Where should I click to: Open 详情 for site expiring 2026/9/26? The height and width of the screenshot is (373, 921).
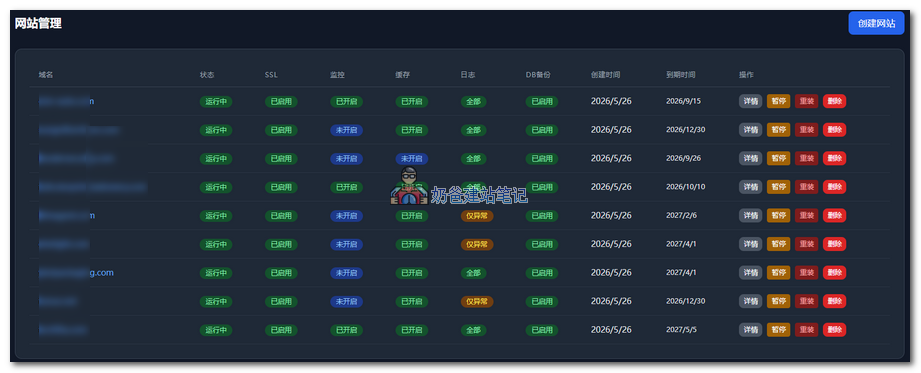click(x=750, y=158)
